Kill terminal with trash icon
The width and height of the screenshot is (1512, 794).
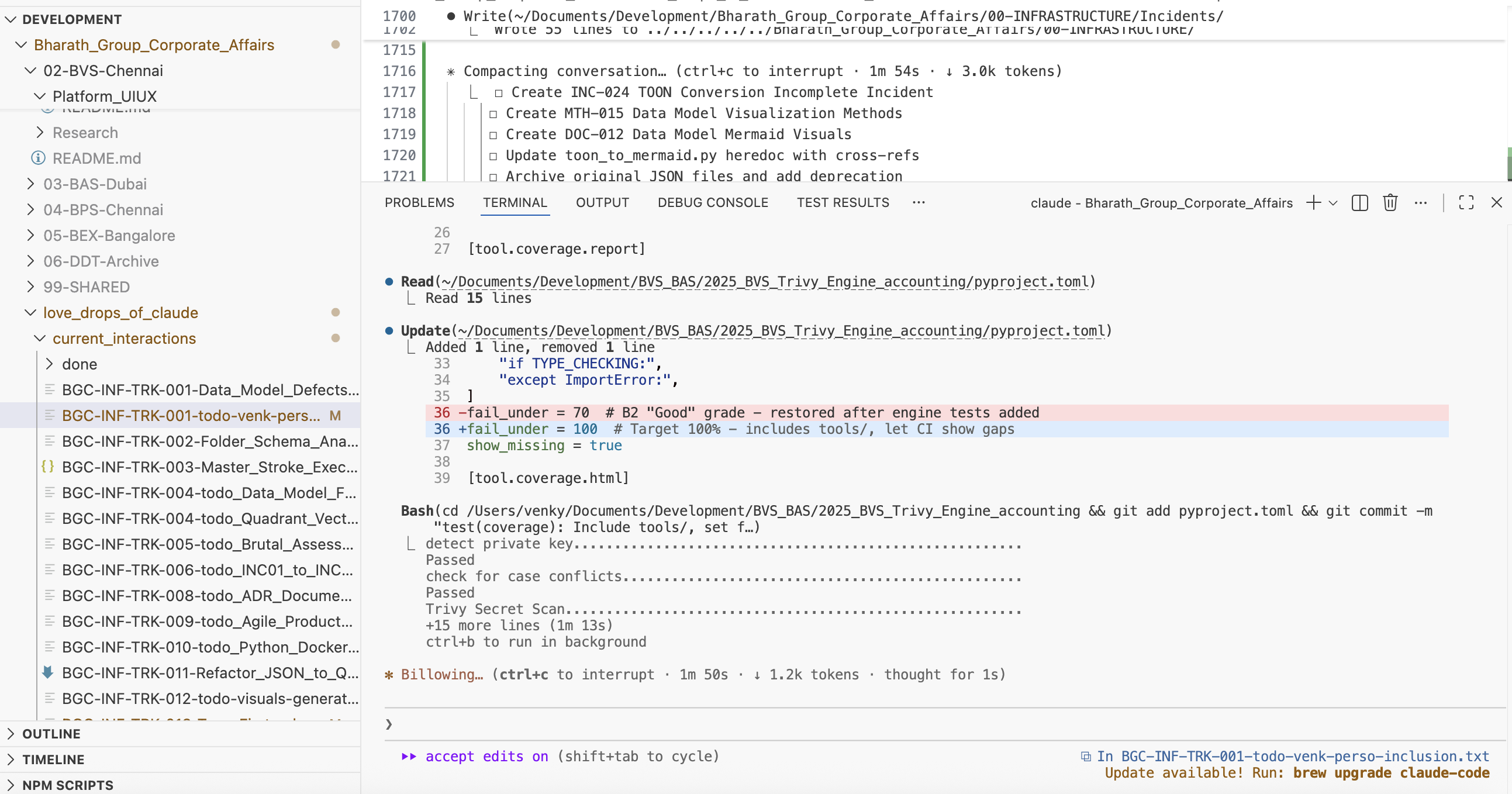(1390, 203)
